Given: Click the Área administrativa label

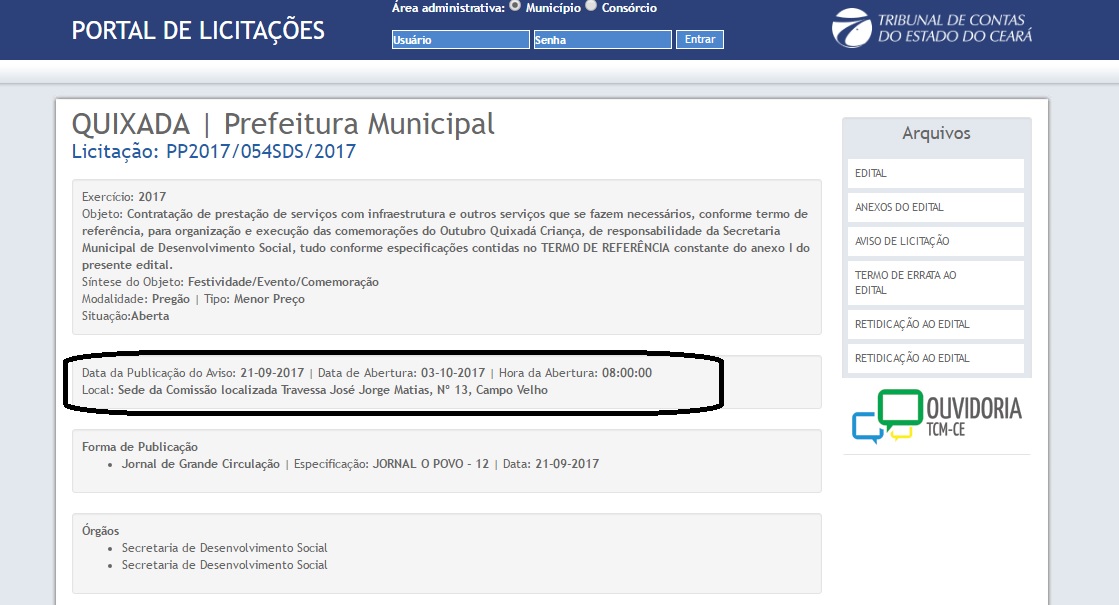Looking at the screenshot, I should (x=447, y=8).
